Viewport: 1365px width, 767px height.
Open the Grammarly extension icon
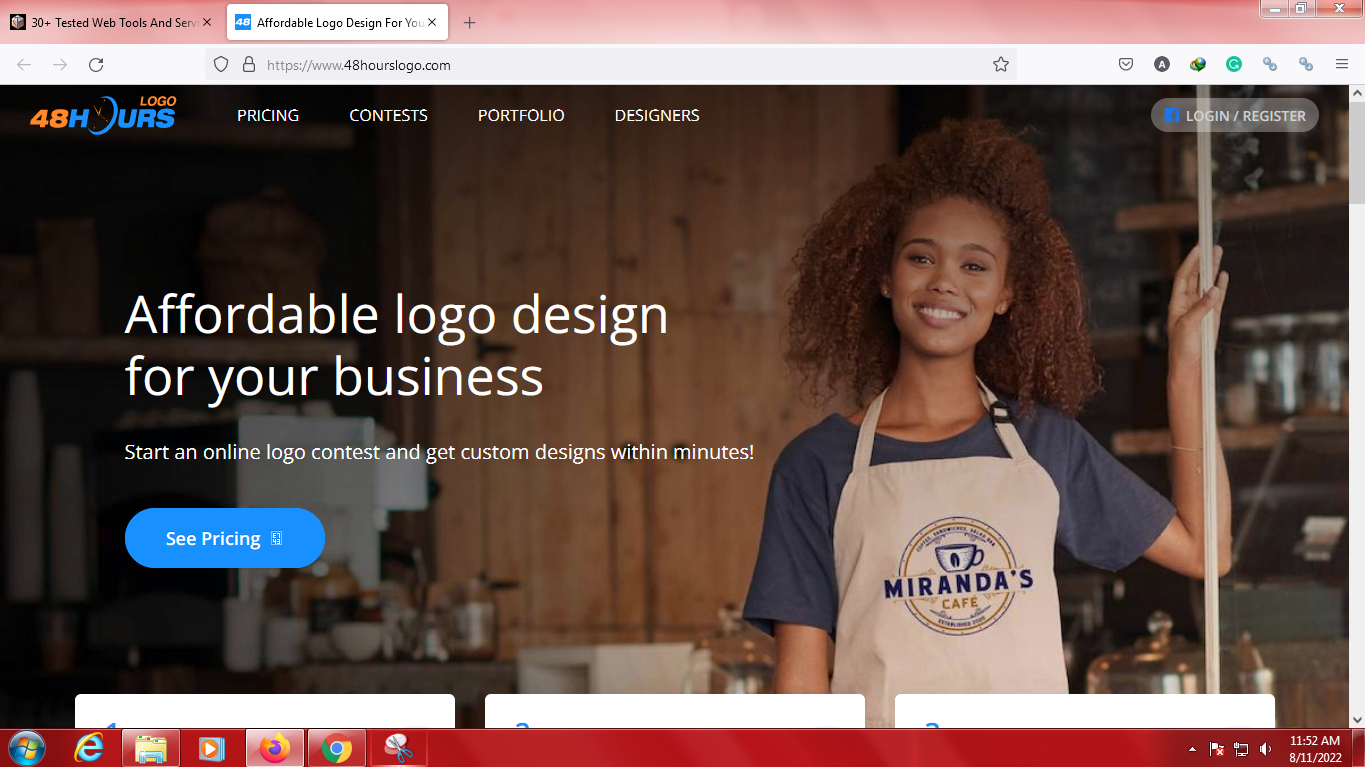(1234, 64)
